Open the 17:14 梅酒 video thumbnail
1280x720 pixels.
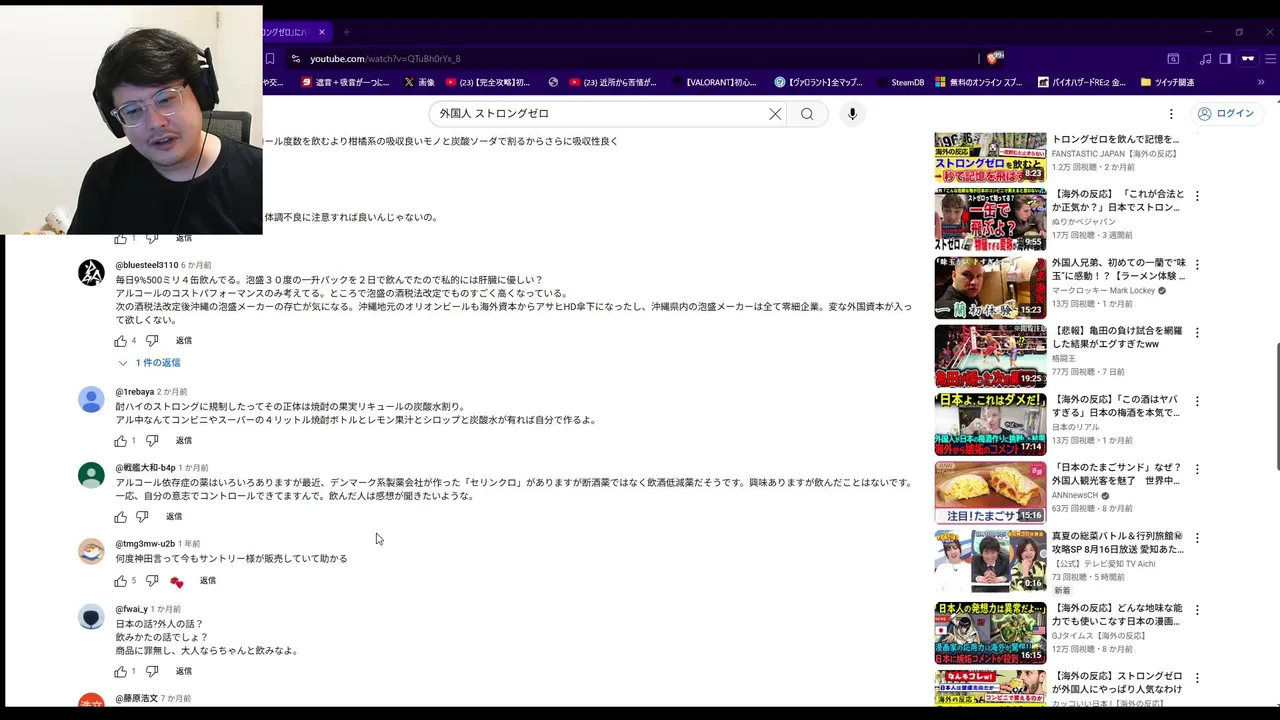pyautogui.click(x=990, y=424)
